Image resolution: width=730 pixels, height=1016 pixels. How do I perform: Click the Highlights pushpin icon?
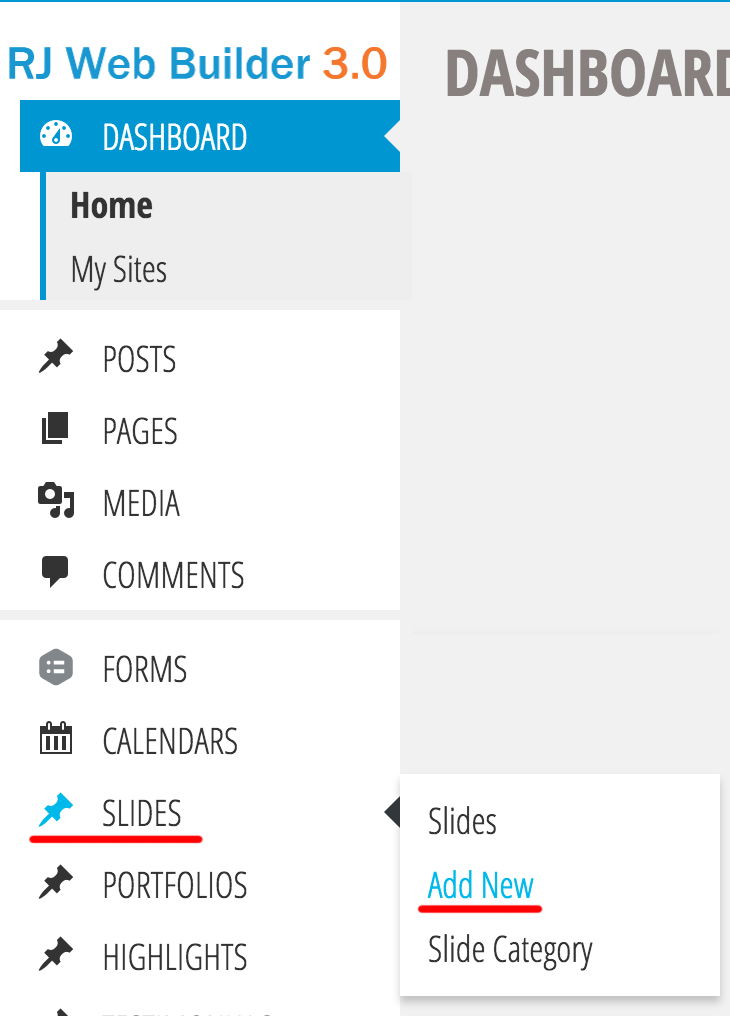coord(56,956)
